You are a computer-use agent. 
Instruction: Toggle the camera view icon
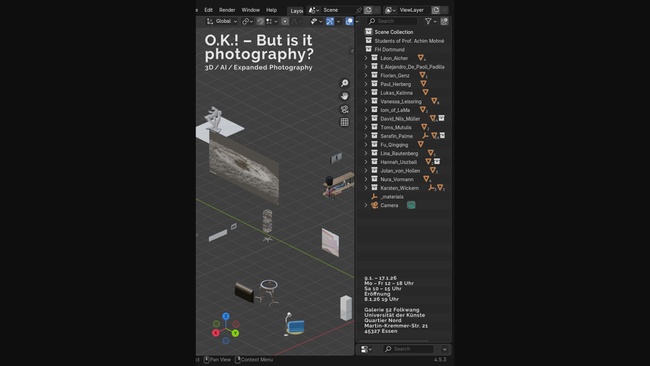(x=344, y=109)
